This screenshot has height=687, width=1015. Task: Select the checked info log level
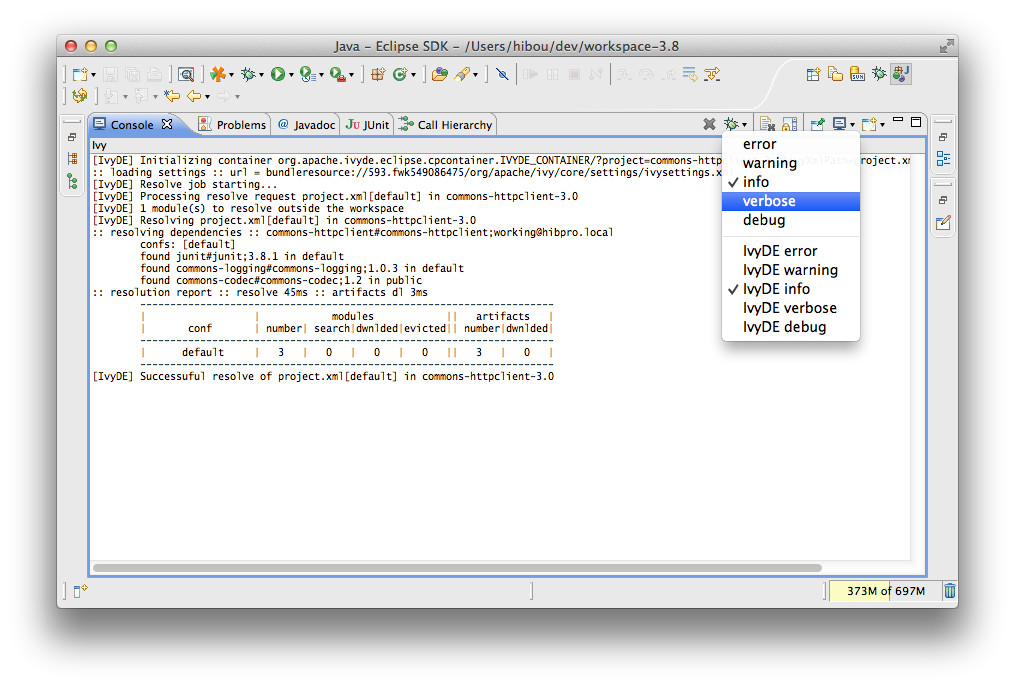click(756, 182)
